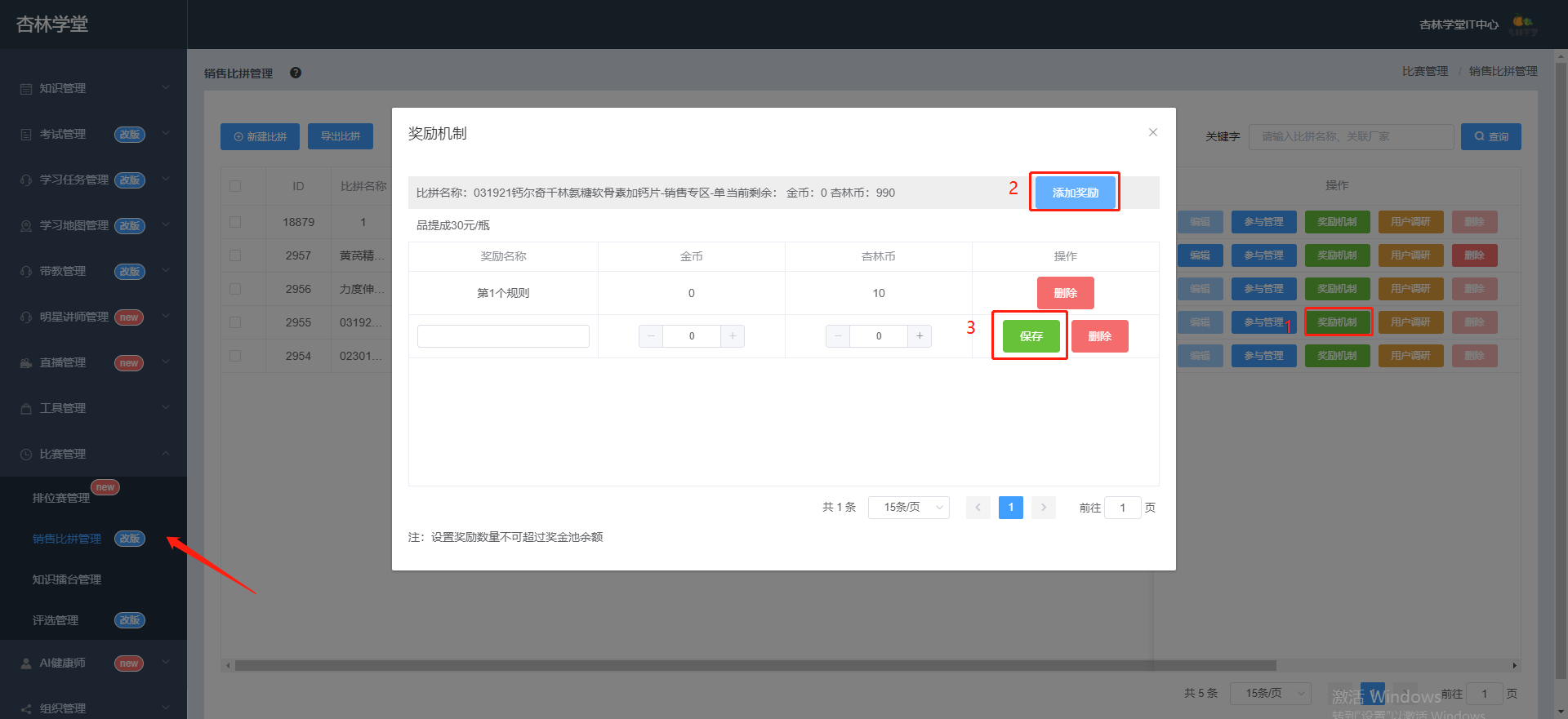Click the help question mark icon

tap(296, 73)
